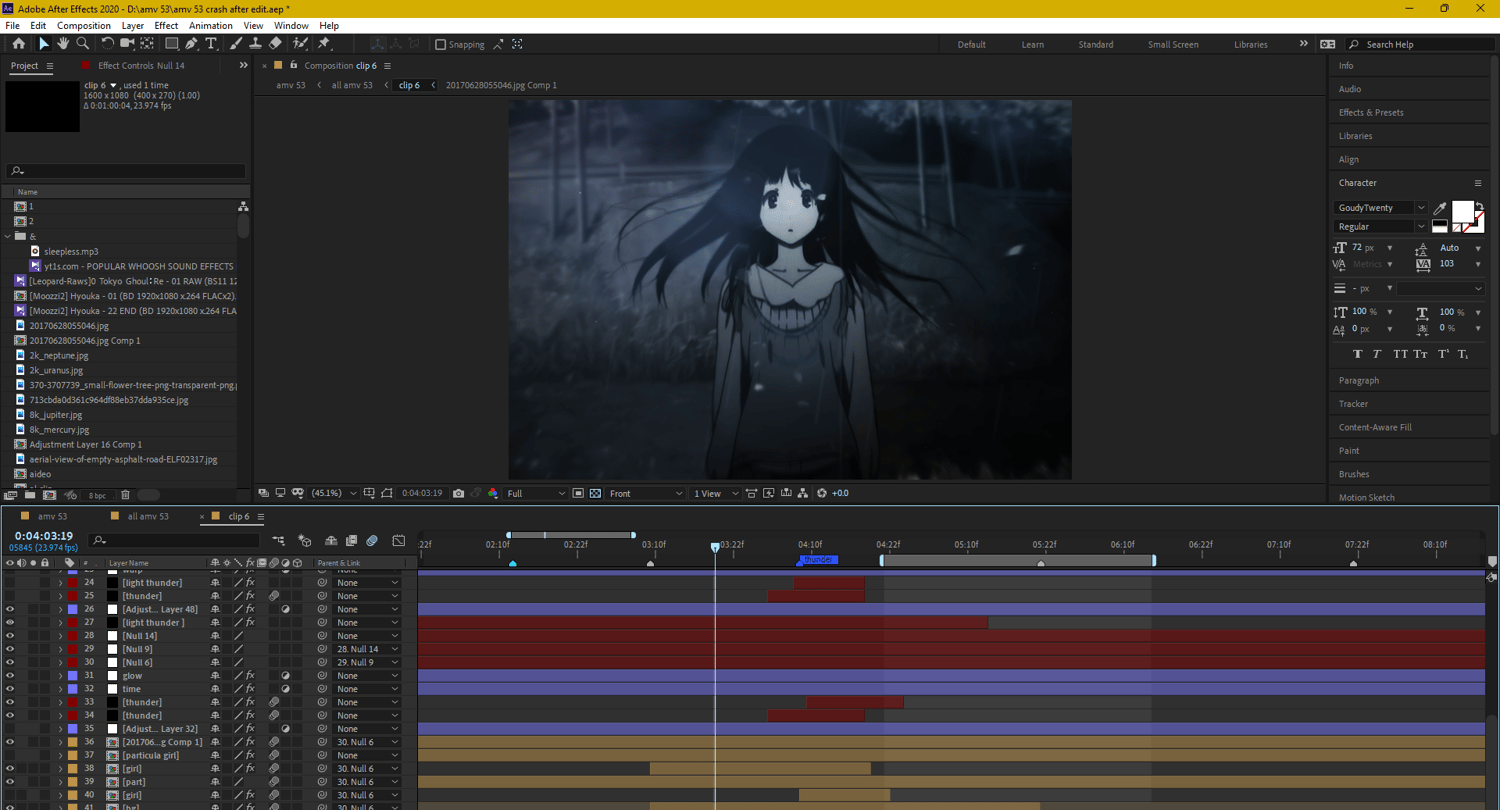1500x810 pixels.
Task: Enable the Snapping checkbox
Action: (441, 44)
